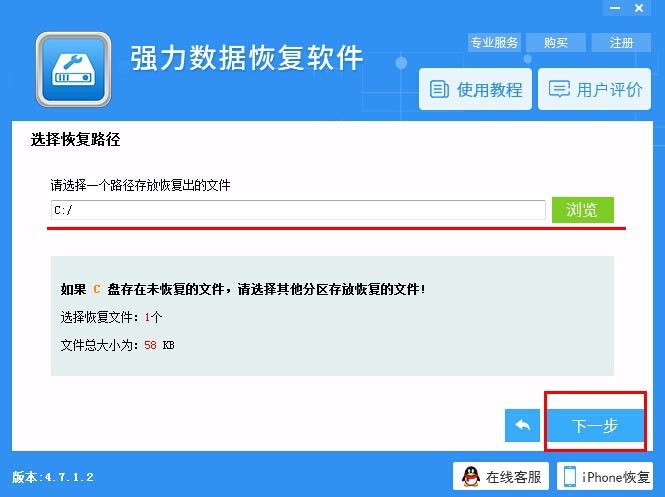
Task: Open the 专业服务 menu item
Action: [494, 42]
